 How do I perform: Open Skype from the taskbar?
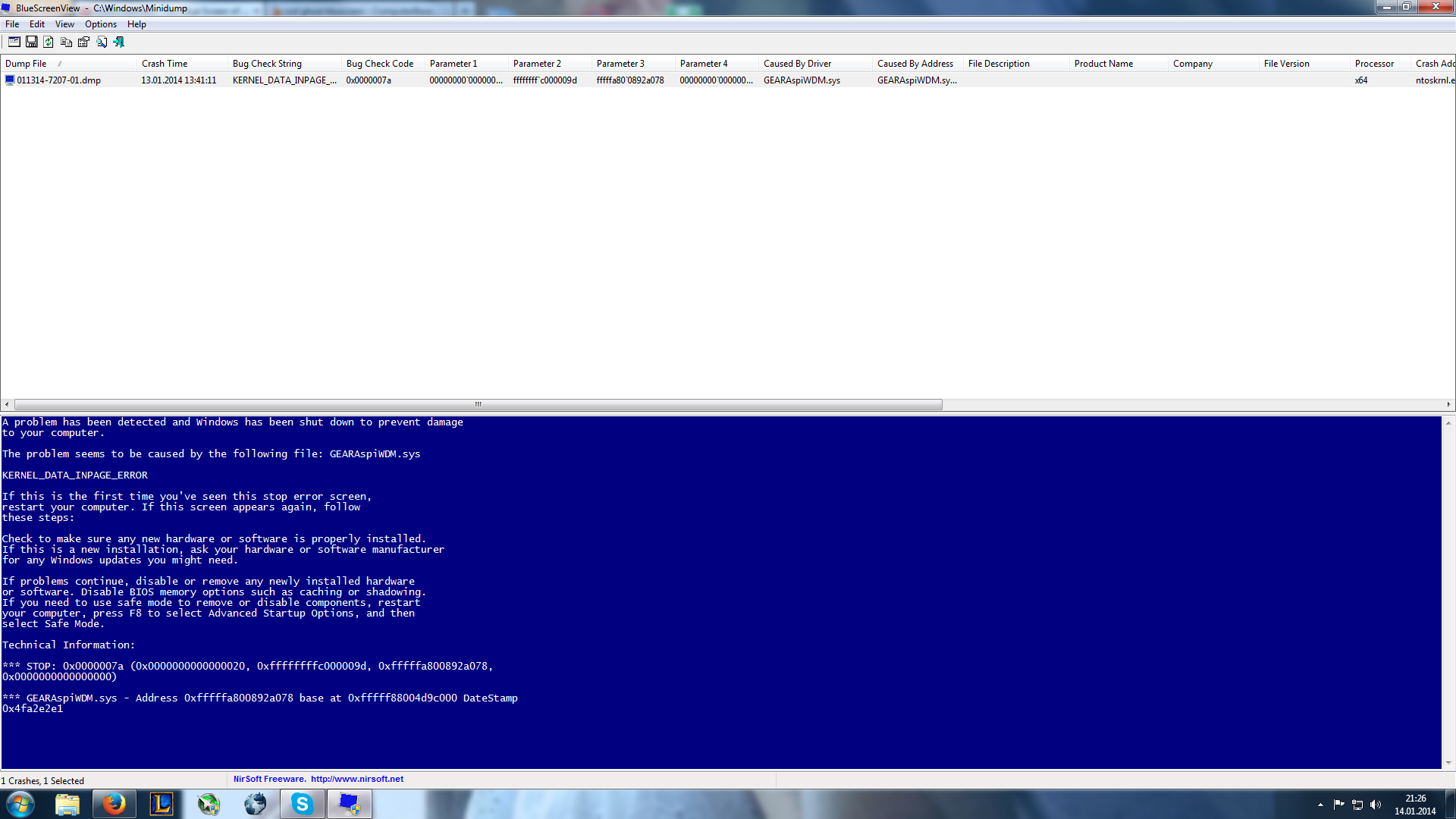[x=302, y=804]
